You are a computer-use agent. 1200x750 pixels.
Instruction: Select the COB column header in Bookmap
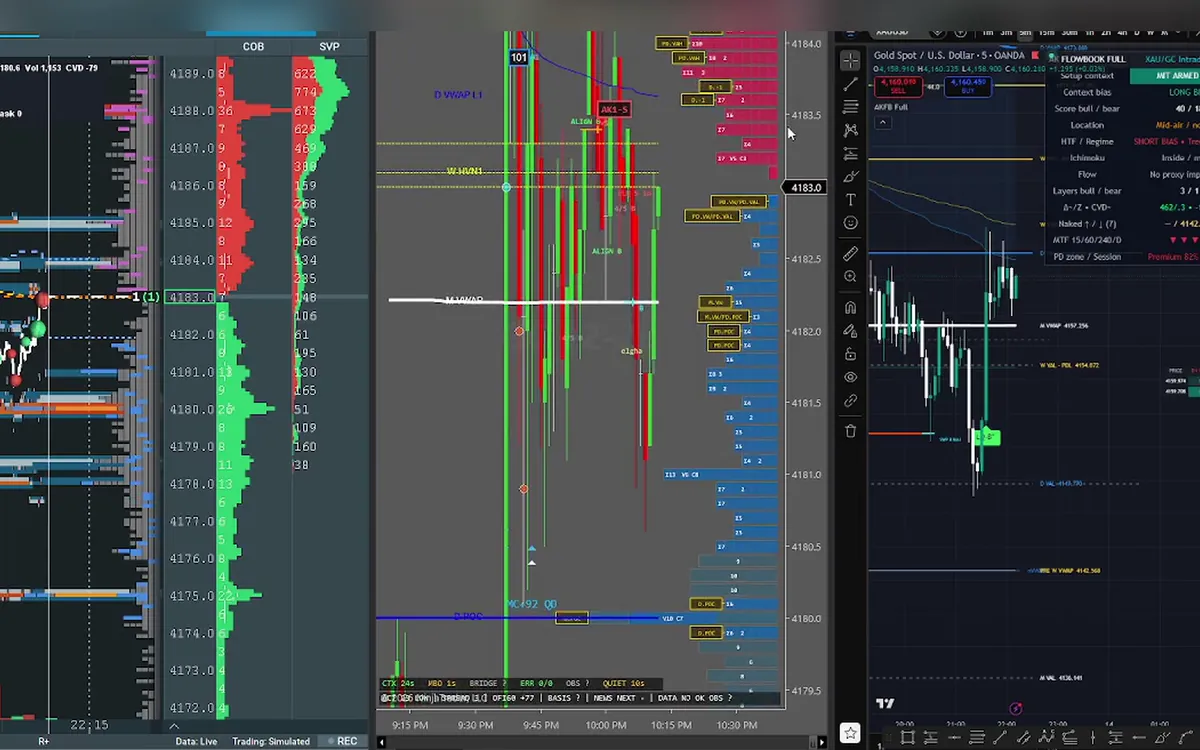(x=254, y=47)
